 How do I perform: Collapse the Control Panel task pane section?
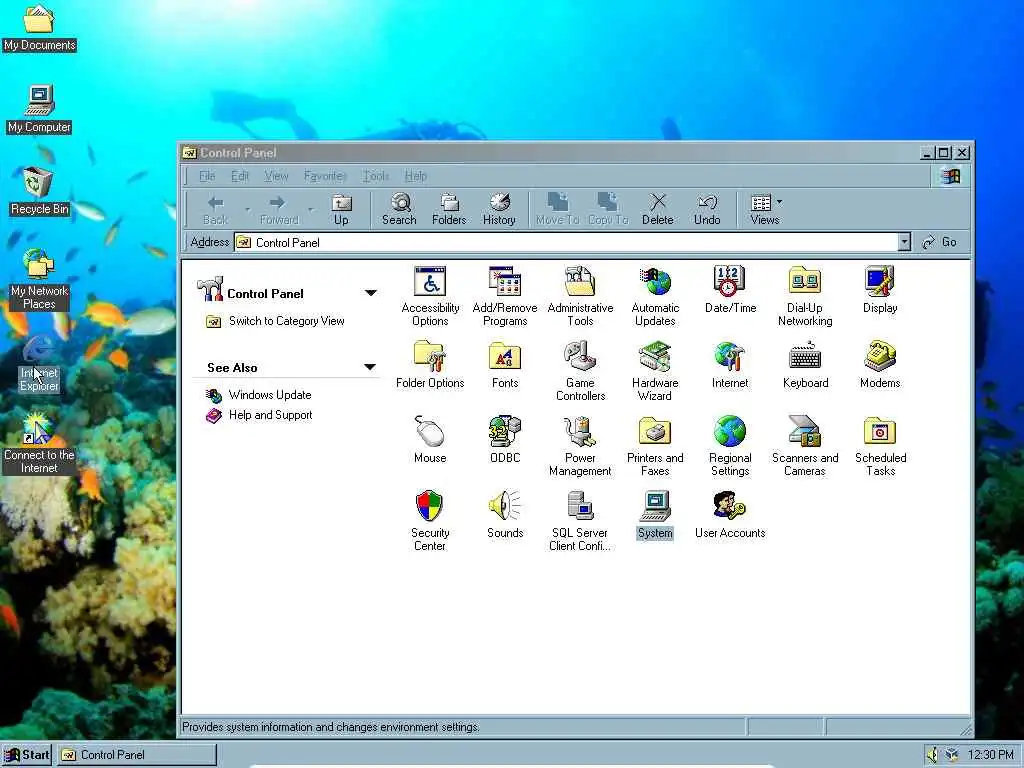click(x=371, y=293)
